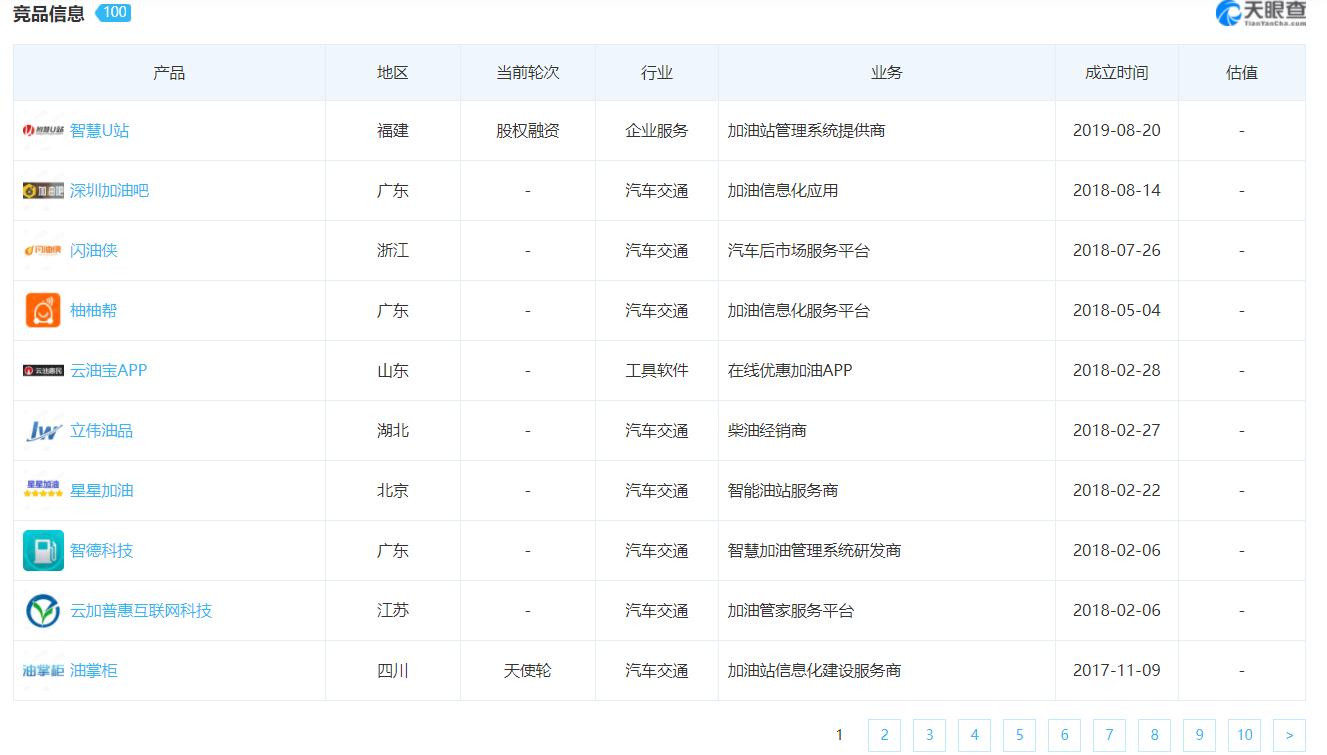Image resolution: width=1327 pixels, height=755 pixels.
Task: Open the 云油宝APP product link
Action: [108, 371]
